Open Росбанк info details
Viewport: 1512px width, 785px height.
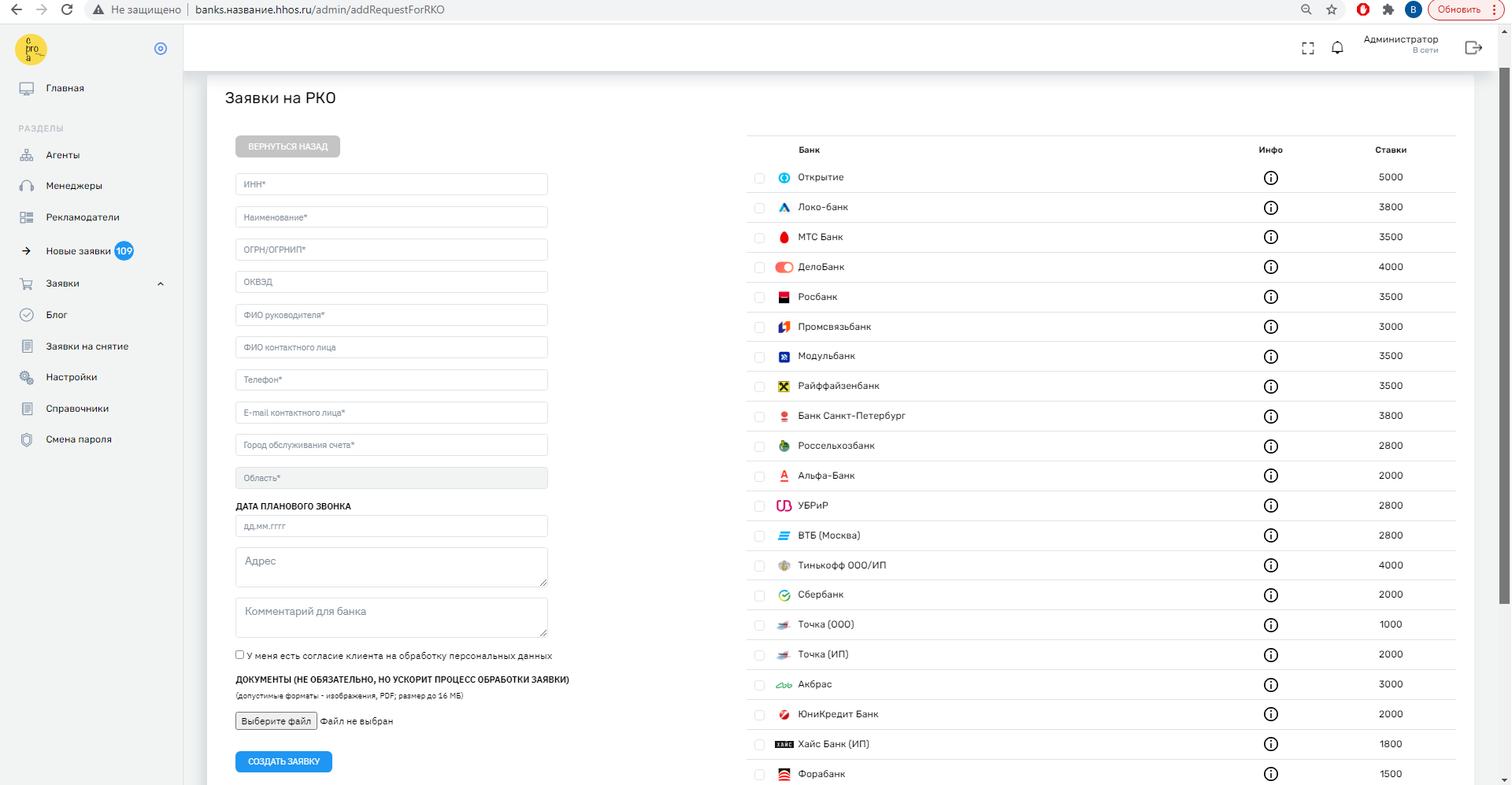(1270, 297)
